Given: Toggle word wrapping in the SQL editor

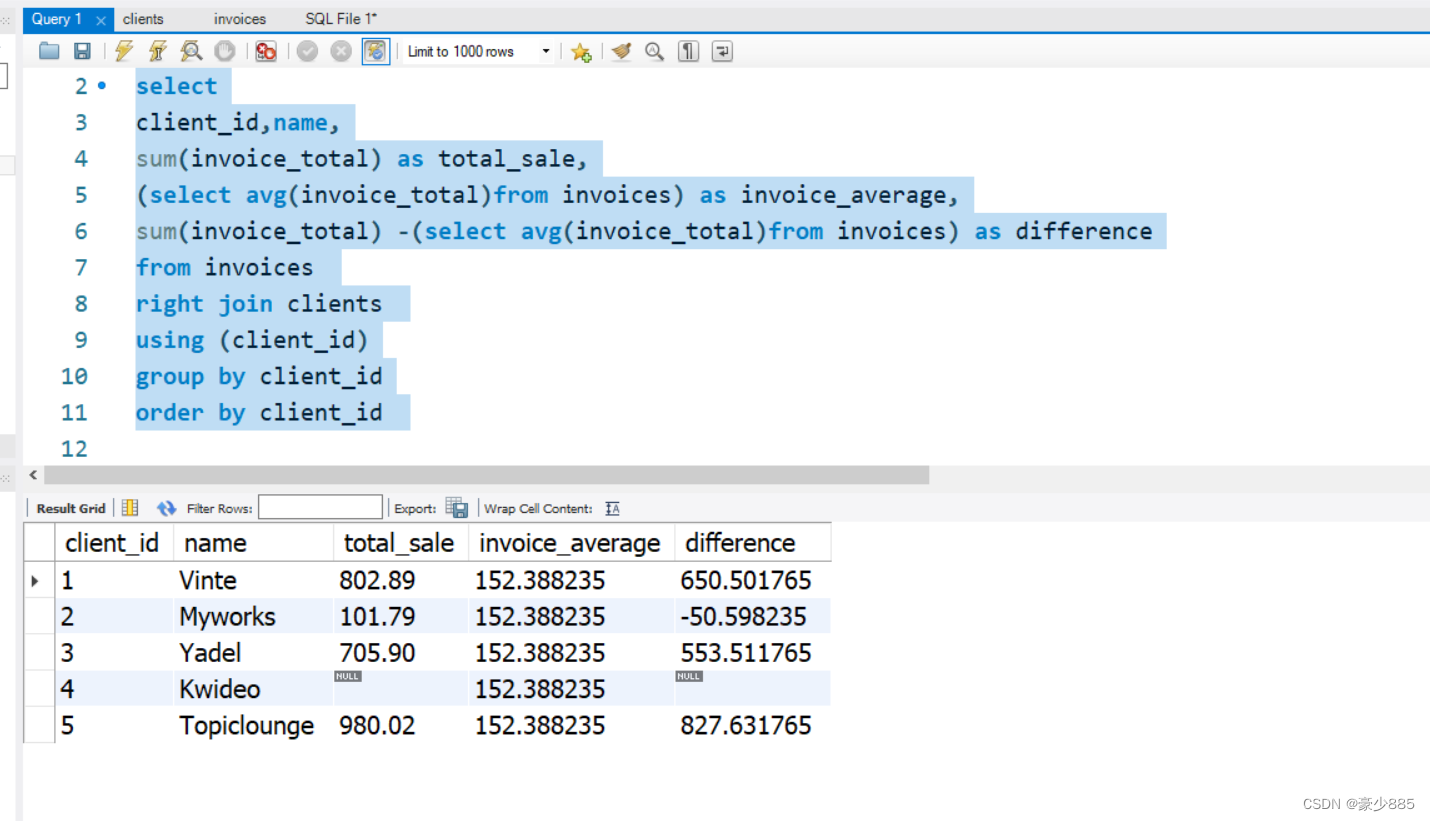Looking at the screenshot, I should tap(722, 51).
